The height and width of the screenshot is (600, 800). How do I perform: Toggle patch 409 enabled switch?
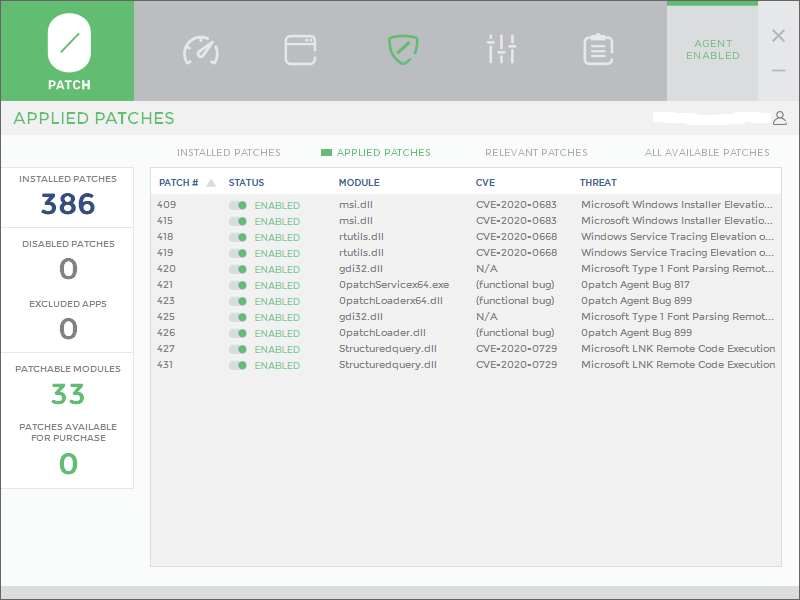[x=238, y=205]
